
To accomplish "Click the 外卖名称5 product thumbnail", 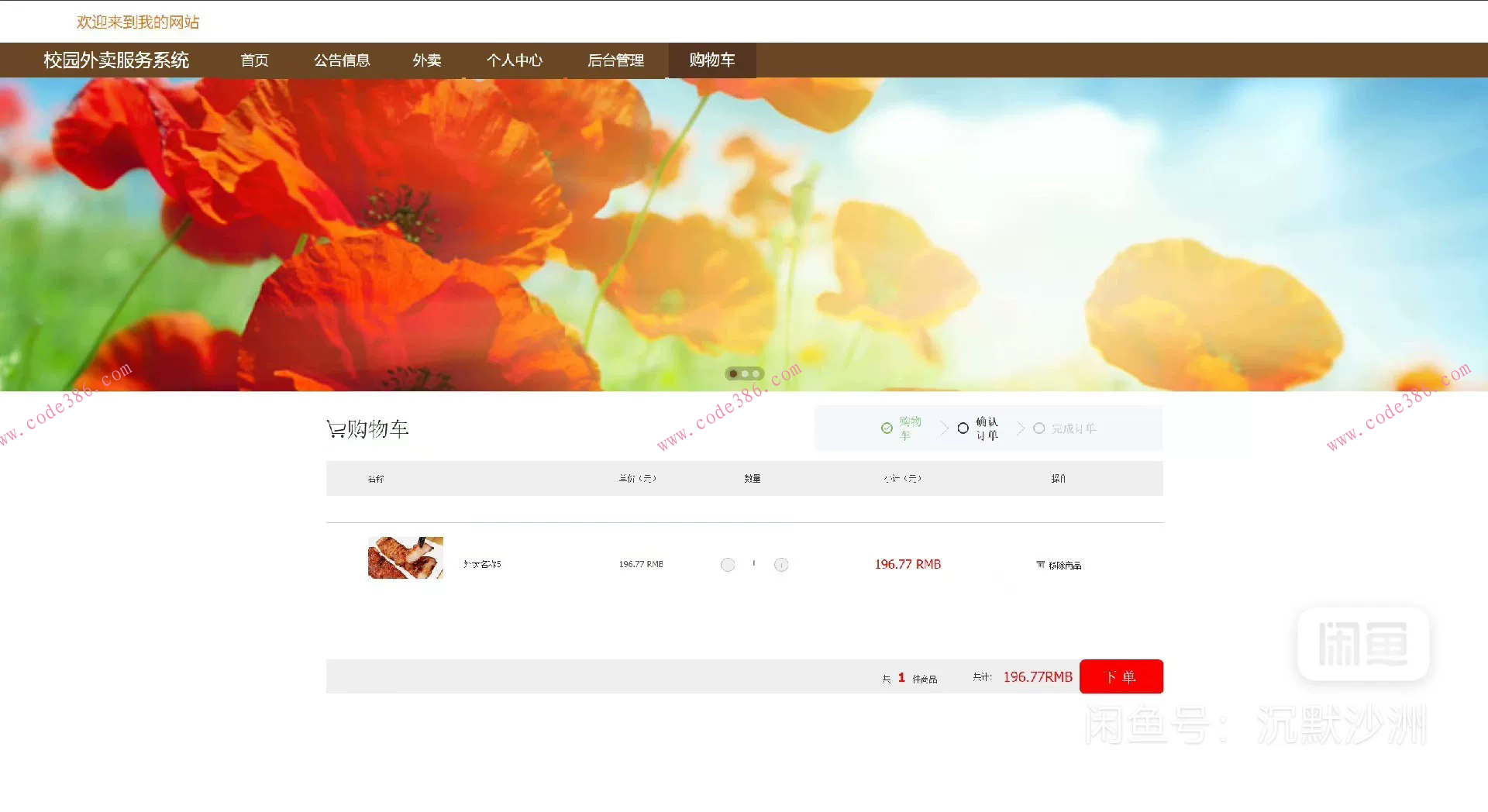I will [x=405, y=557].
